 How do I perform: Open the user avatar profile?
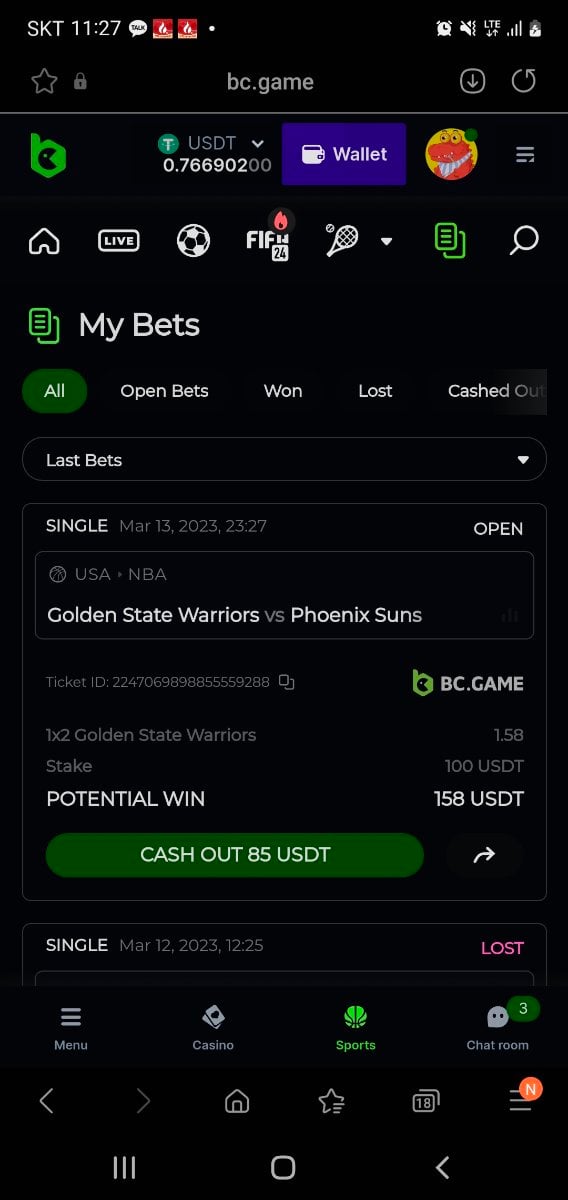pos(451,154)
